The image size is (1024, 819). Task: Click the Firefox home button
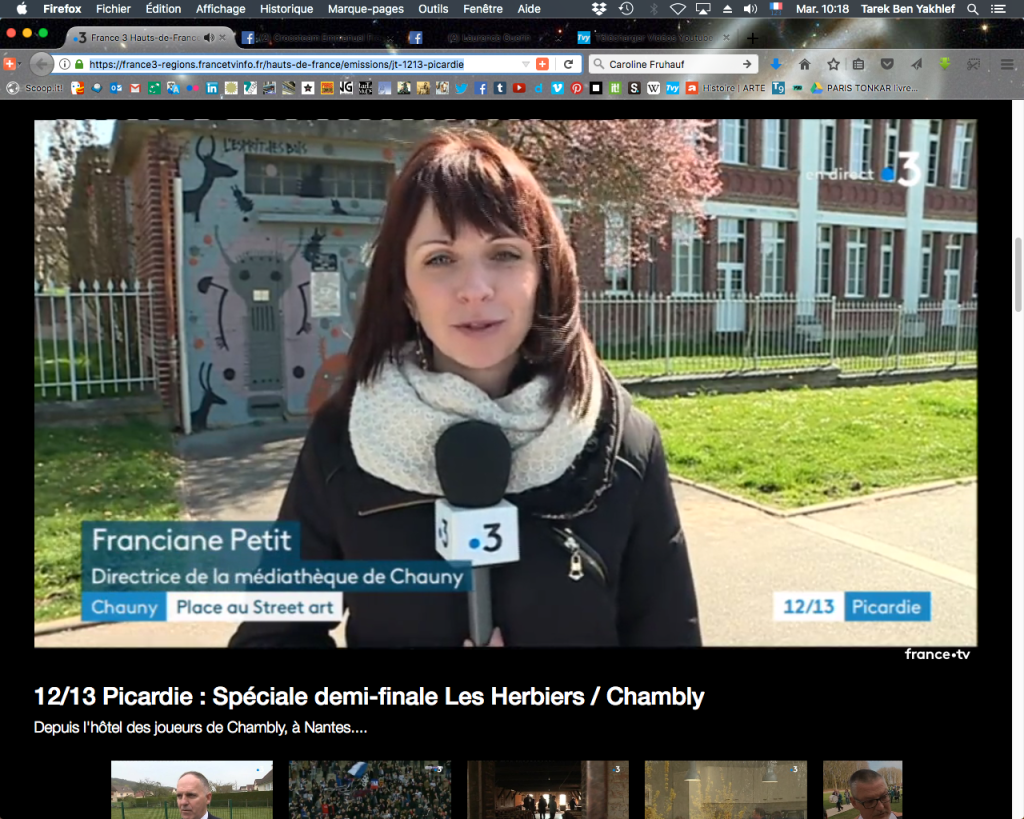point(804,64)
